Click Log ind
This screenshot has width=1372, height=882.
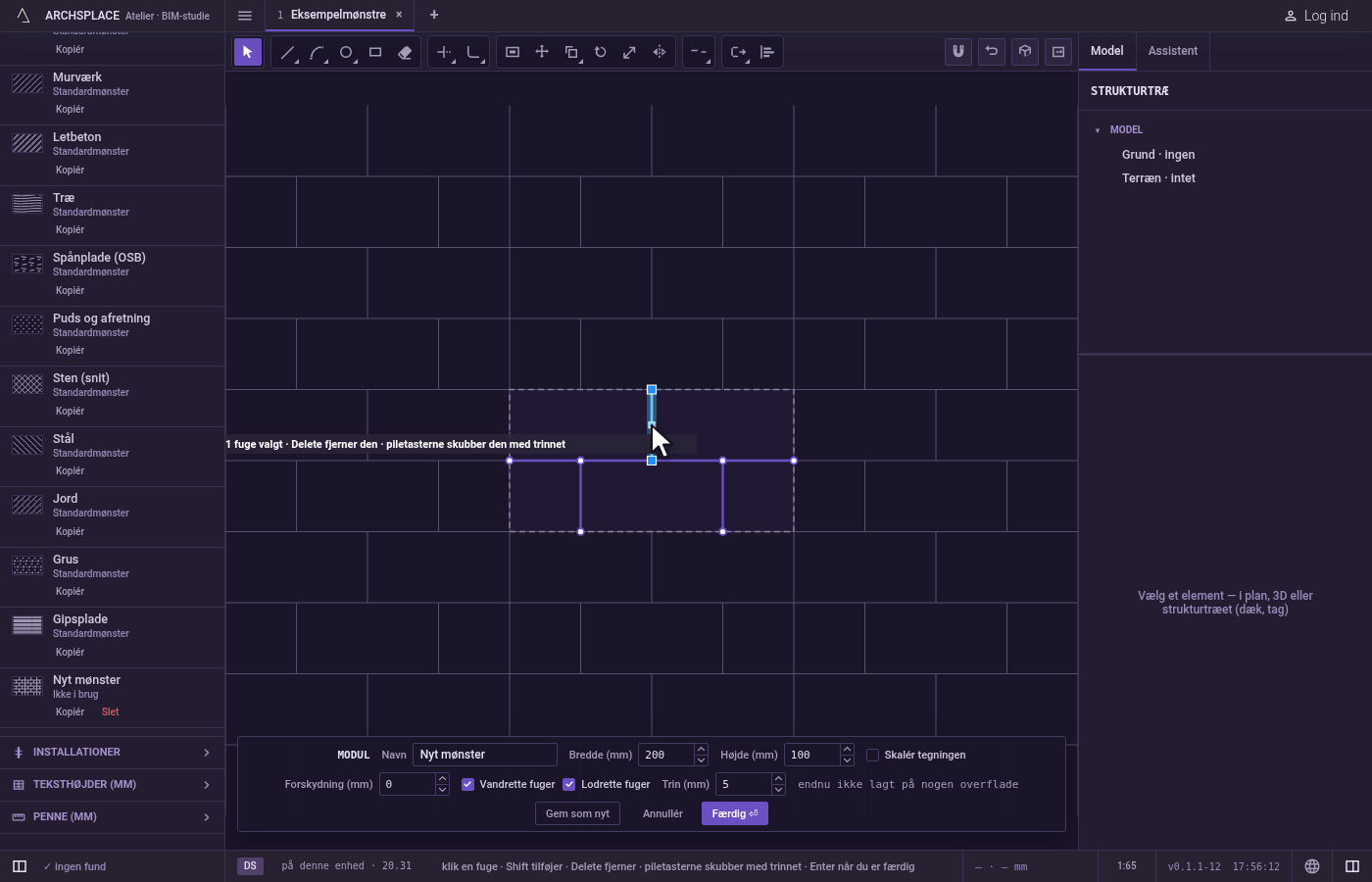click(1316, 16)
